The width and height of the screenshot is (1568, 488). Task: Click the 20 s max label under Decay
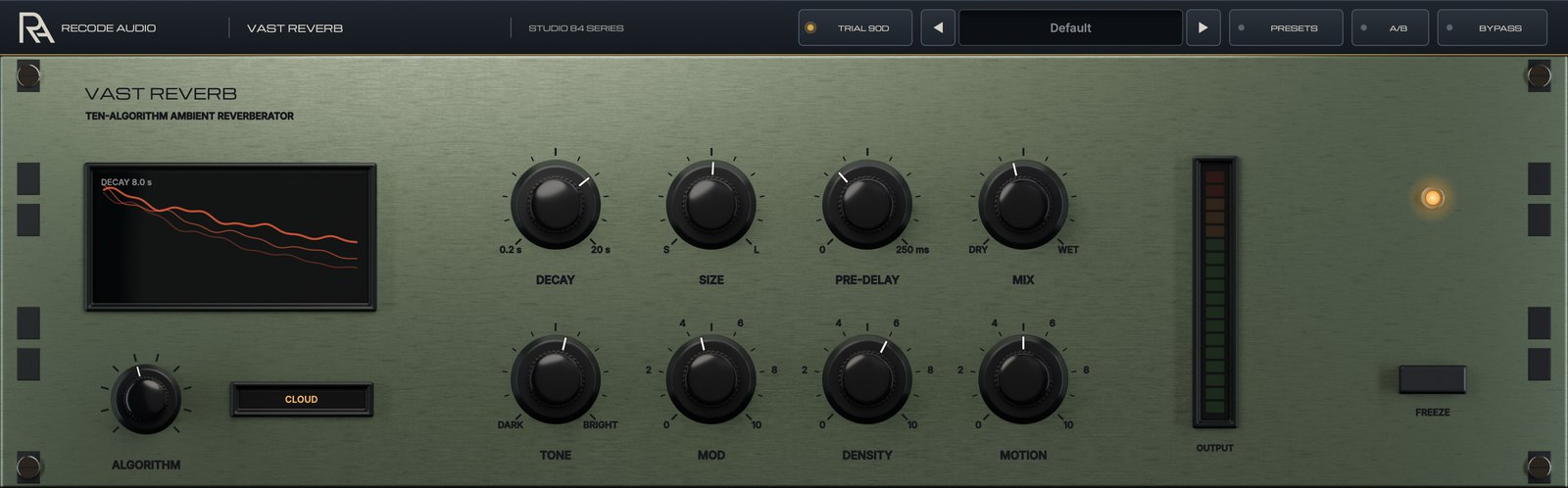(x=600, y=250)
